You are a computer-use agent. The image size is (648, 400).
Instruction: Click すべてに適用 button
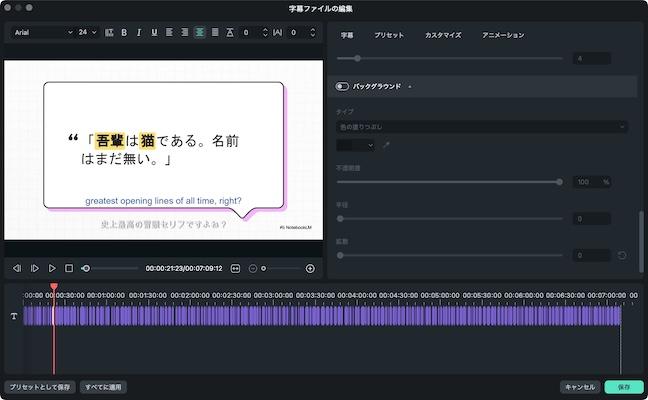pos(103,387)
